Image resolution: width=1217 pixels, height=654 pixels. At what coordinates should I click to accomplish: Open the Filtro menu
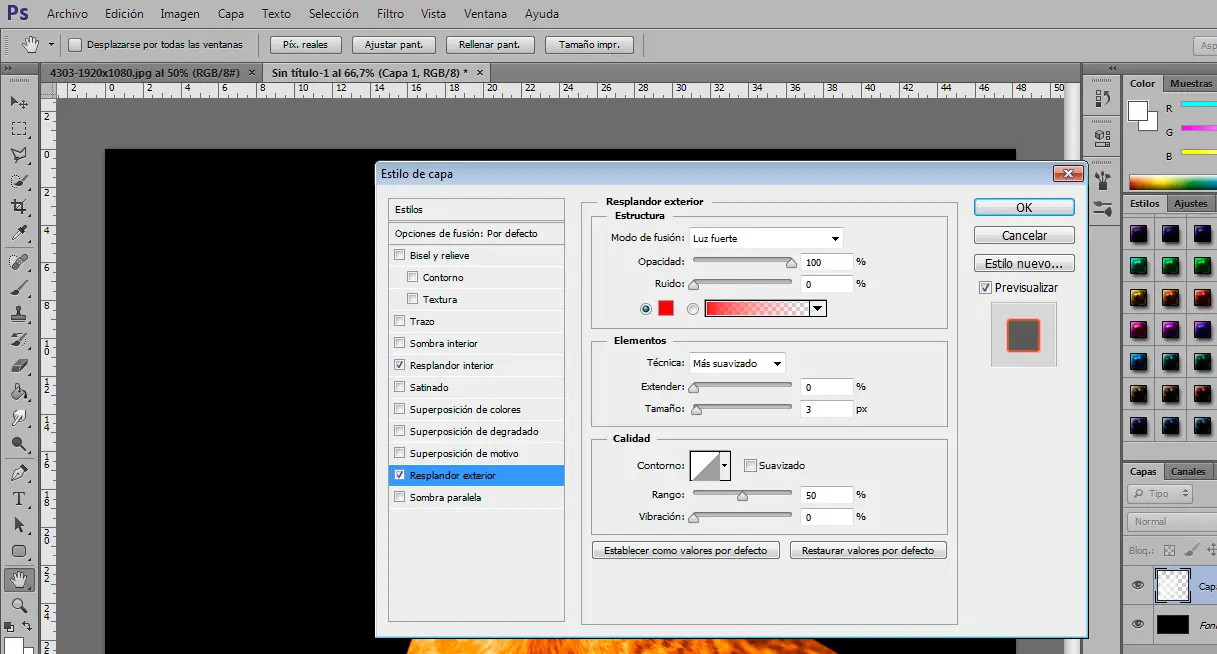pos(391,14)
